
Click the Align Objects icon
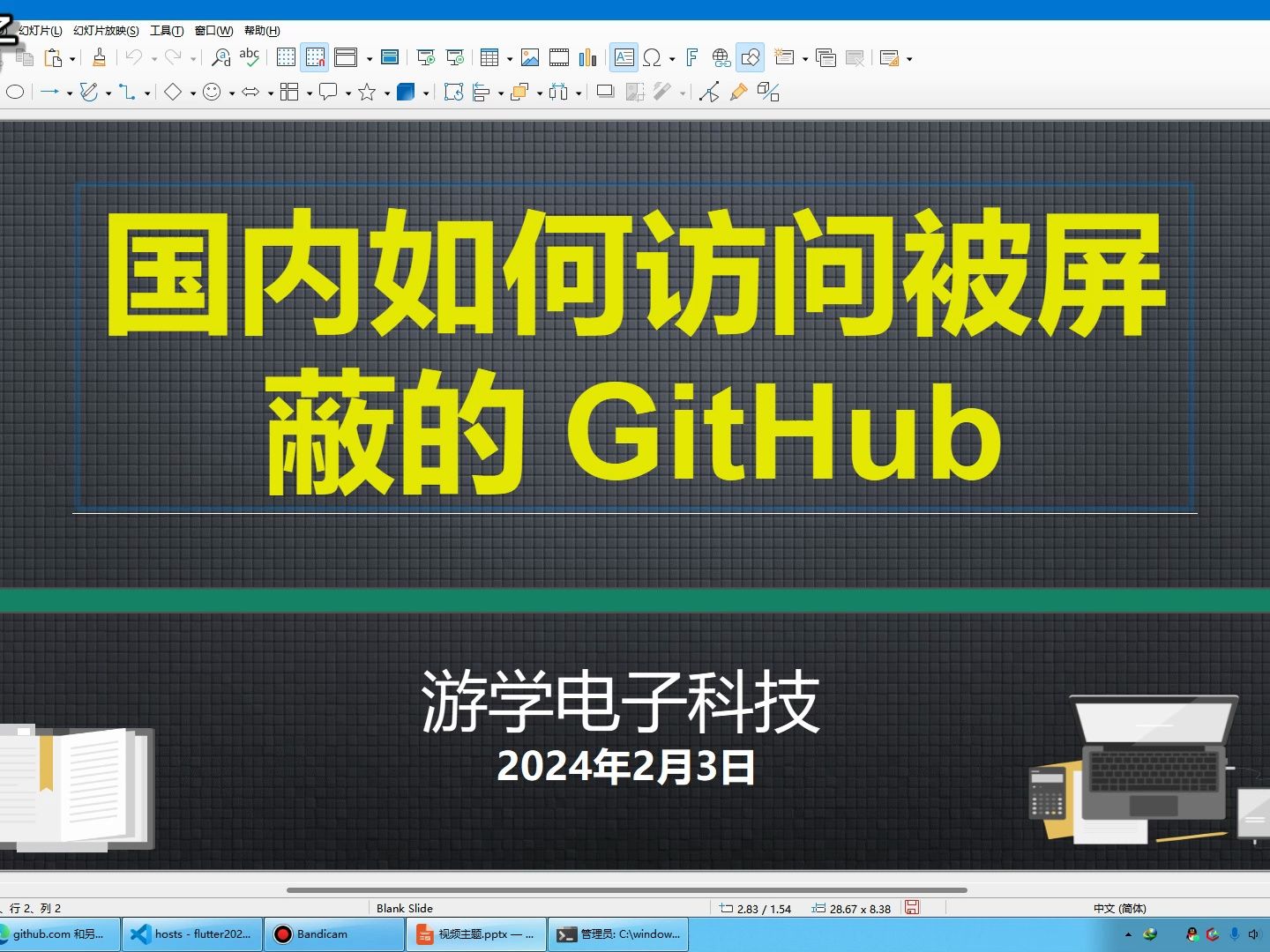click(x=482, y=92)
